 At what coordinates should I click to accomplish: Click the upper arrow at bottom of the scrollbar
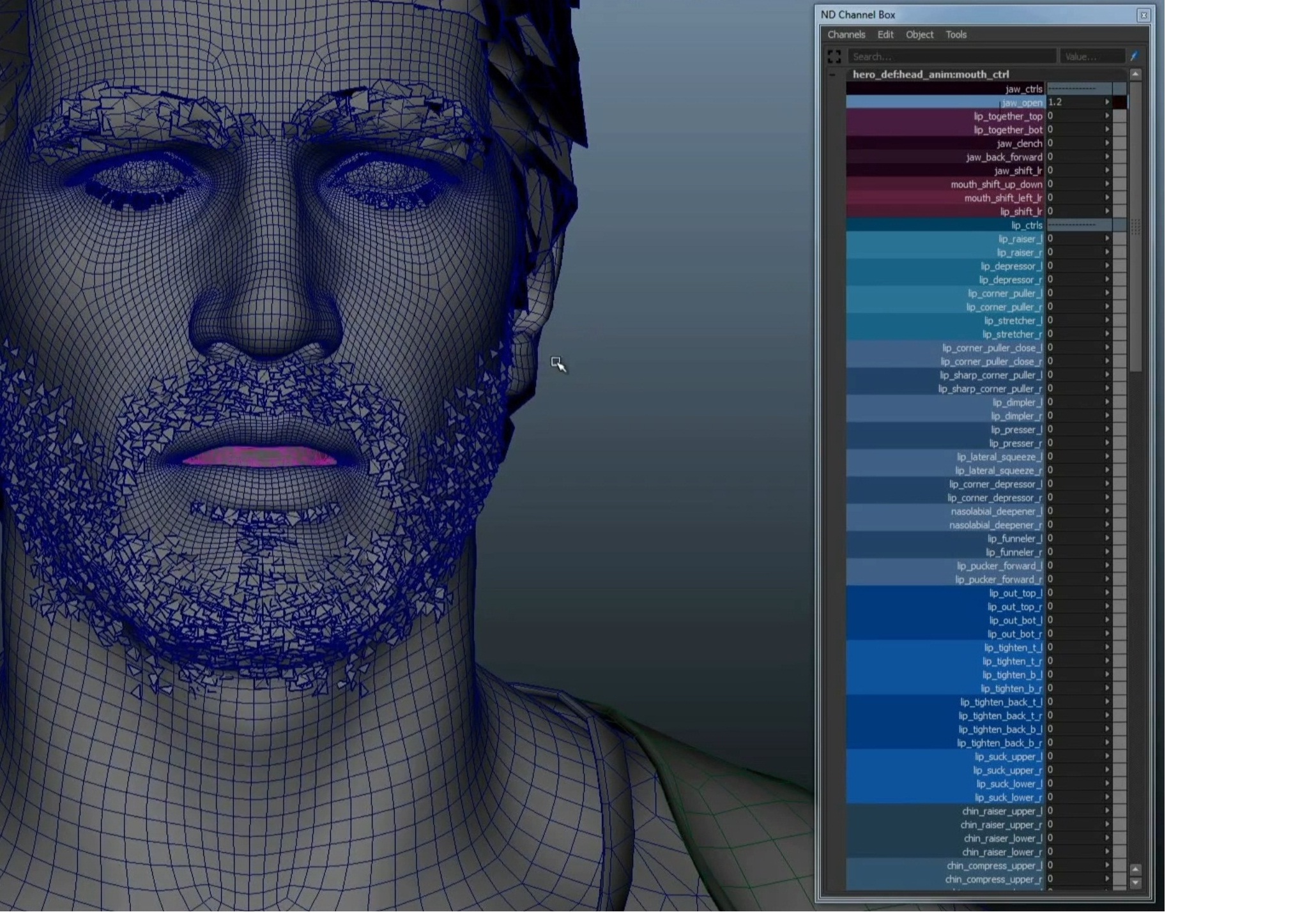pos(1135,869)
